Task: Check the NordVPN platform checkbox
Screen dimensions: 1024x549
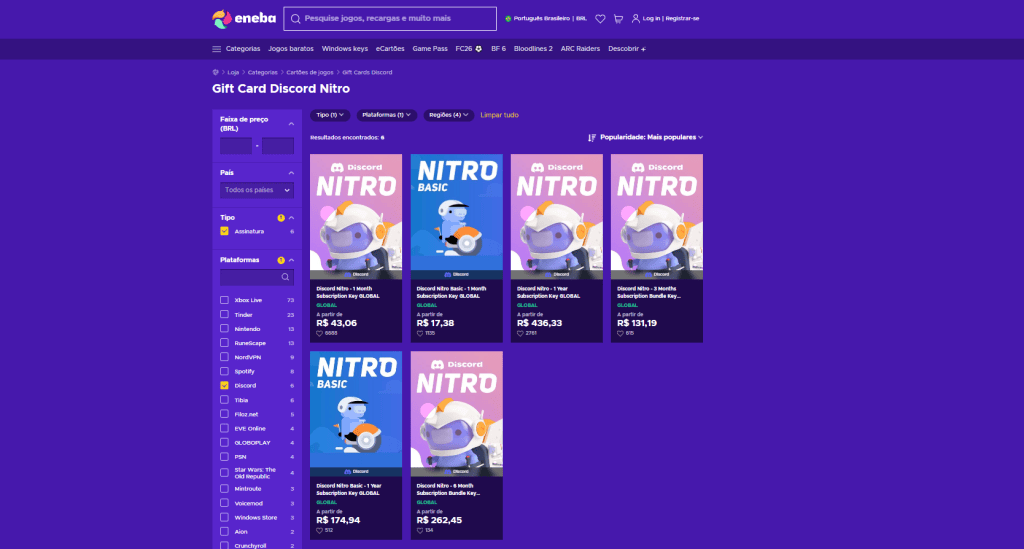Action: coord(224,357)
